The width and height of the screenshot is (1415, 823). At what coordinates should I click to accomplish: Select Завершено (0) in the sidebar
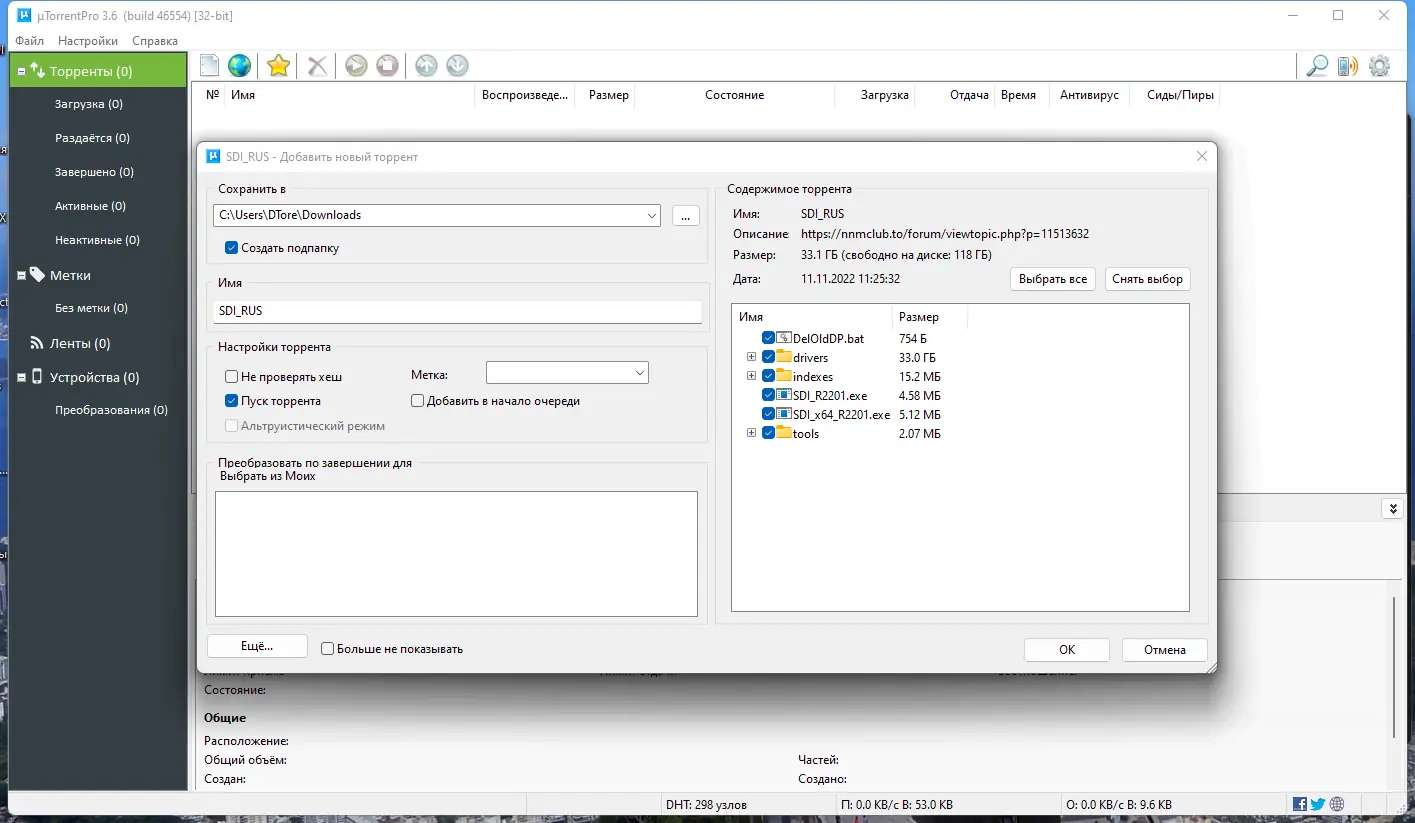pyautogui.click(x=94, y=172)
